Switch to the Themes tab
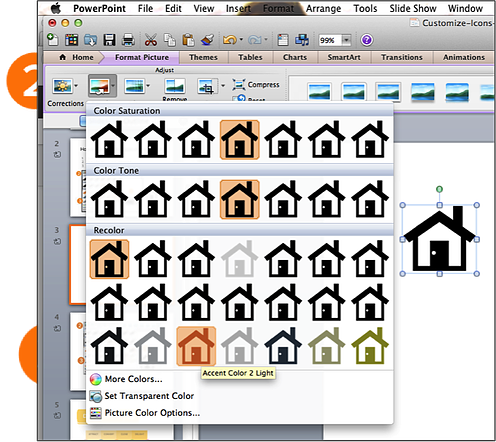496x442 pixels. click(203, 57)
